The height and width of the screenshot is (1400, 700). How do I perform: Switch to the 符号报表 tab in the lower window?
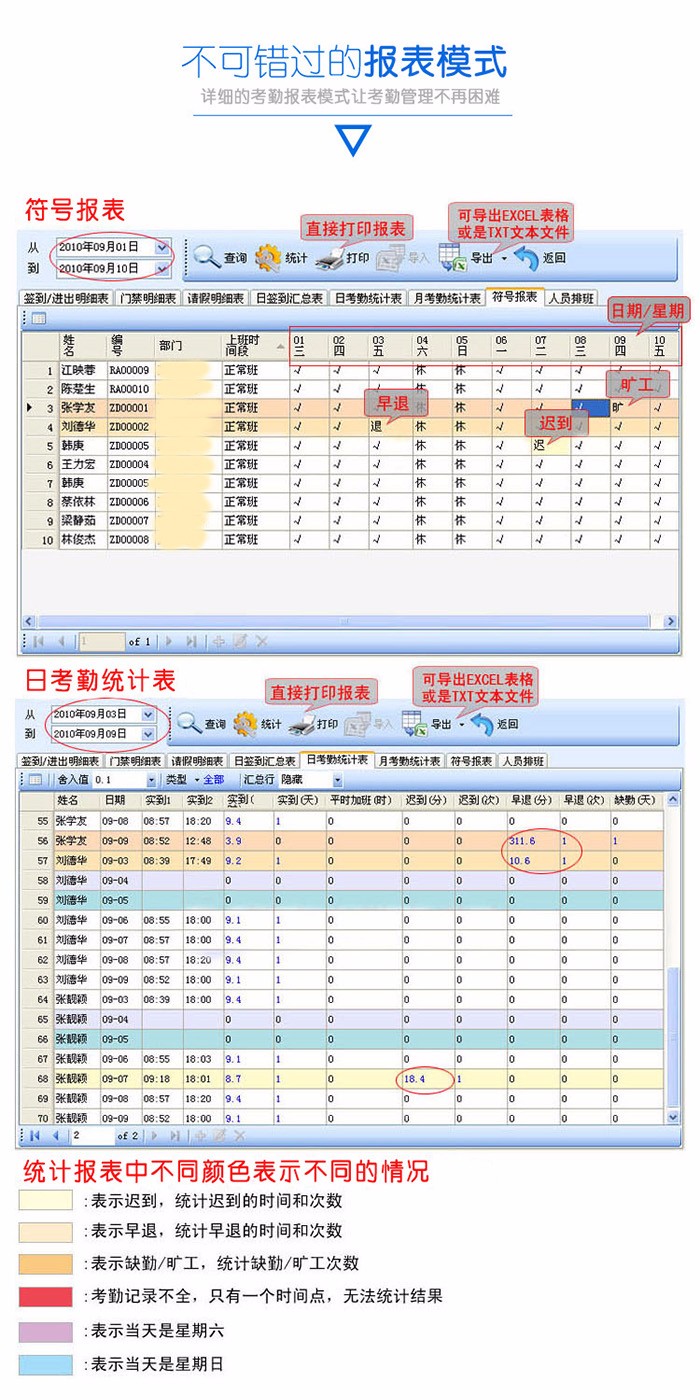(x=472, y=761)
